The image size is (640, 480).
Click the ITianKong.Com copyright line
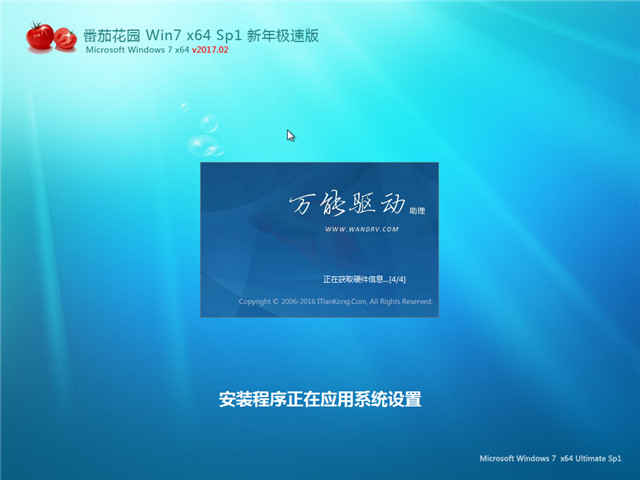(x=336, y=302)
